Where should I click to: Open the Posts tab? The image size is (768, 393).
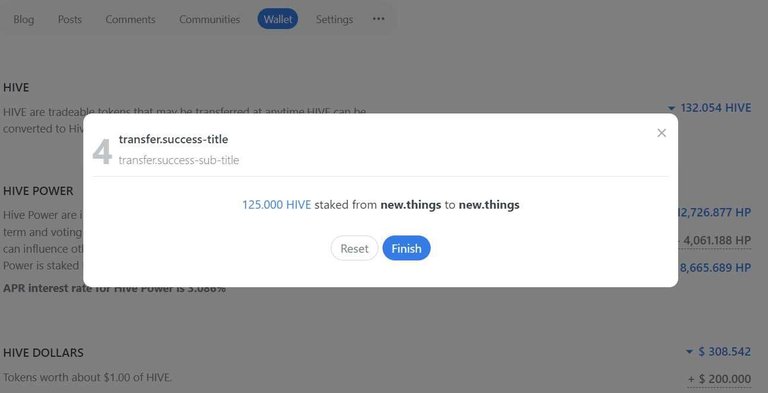click(70, 20)
